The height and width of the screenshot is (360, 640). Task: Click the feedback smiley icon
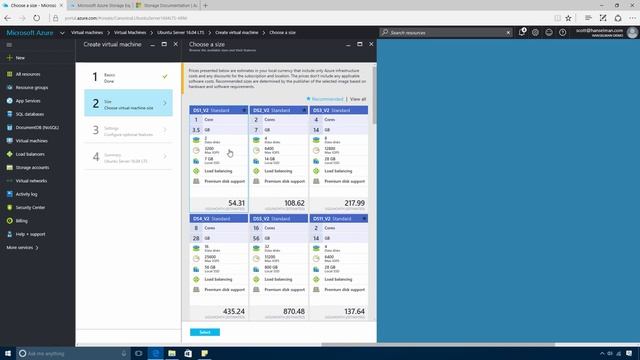pyautogui.click(x=549, y=32)
